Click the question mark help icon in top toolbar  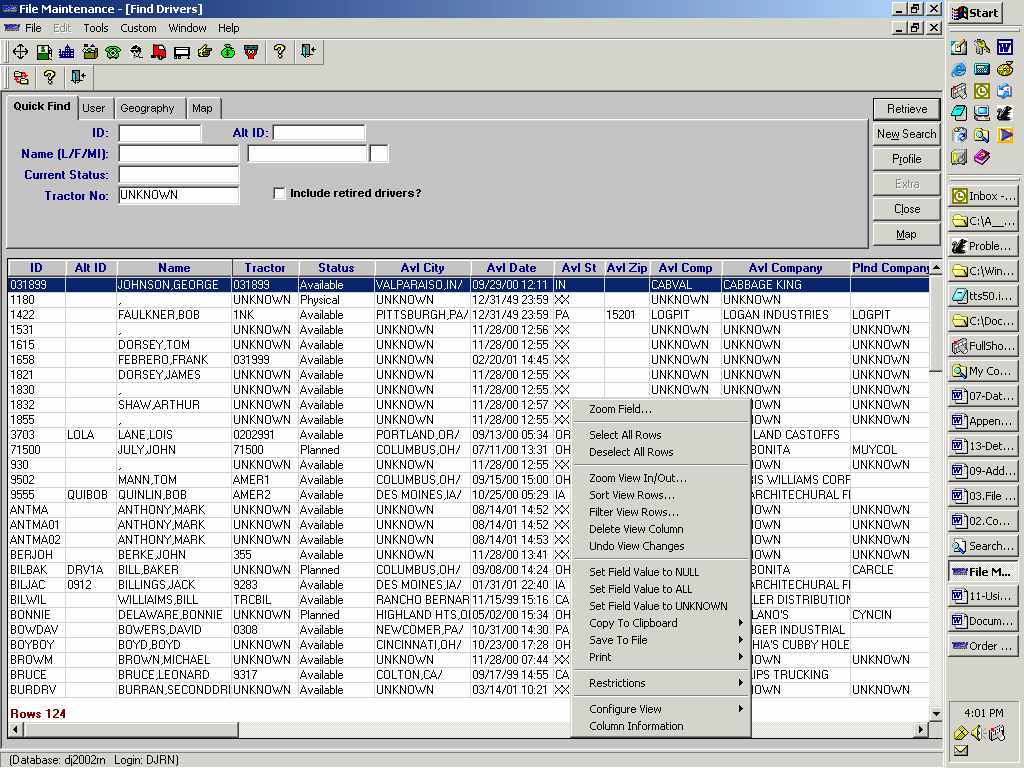tap(280, 51)
